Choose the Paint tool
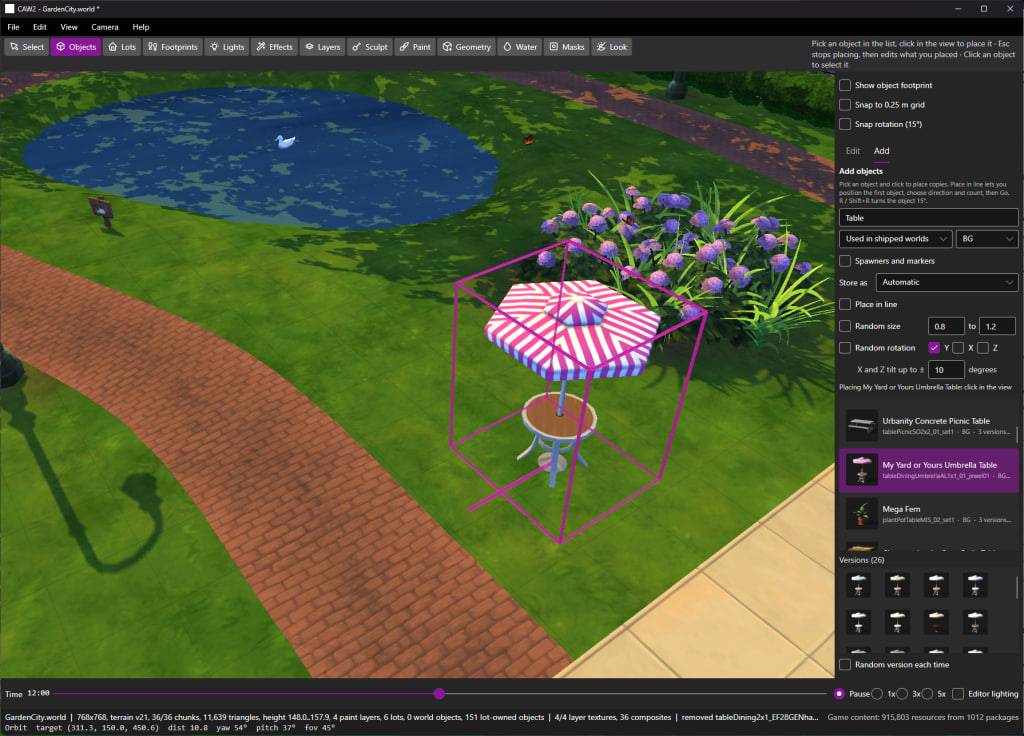 pos(415,47)
